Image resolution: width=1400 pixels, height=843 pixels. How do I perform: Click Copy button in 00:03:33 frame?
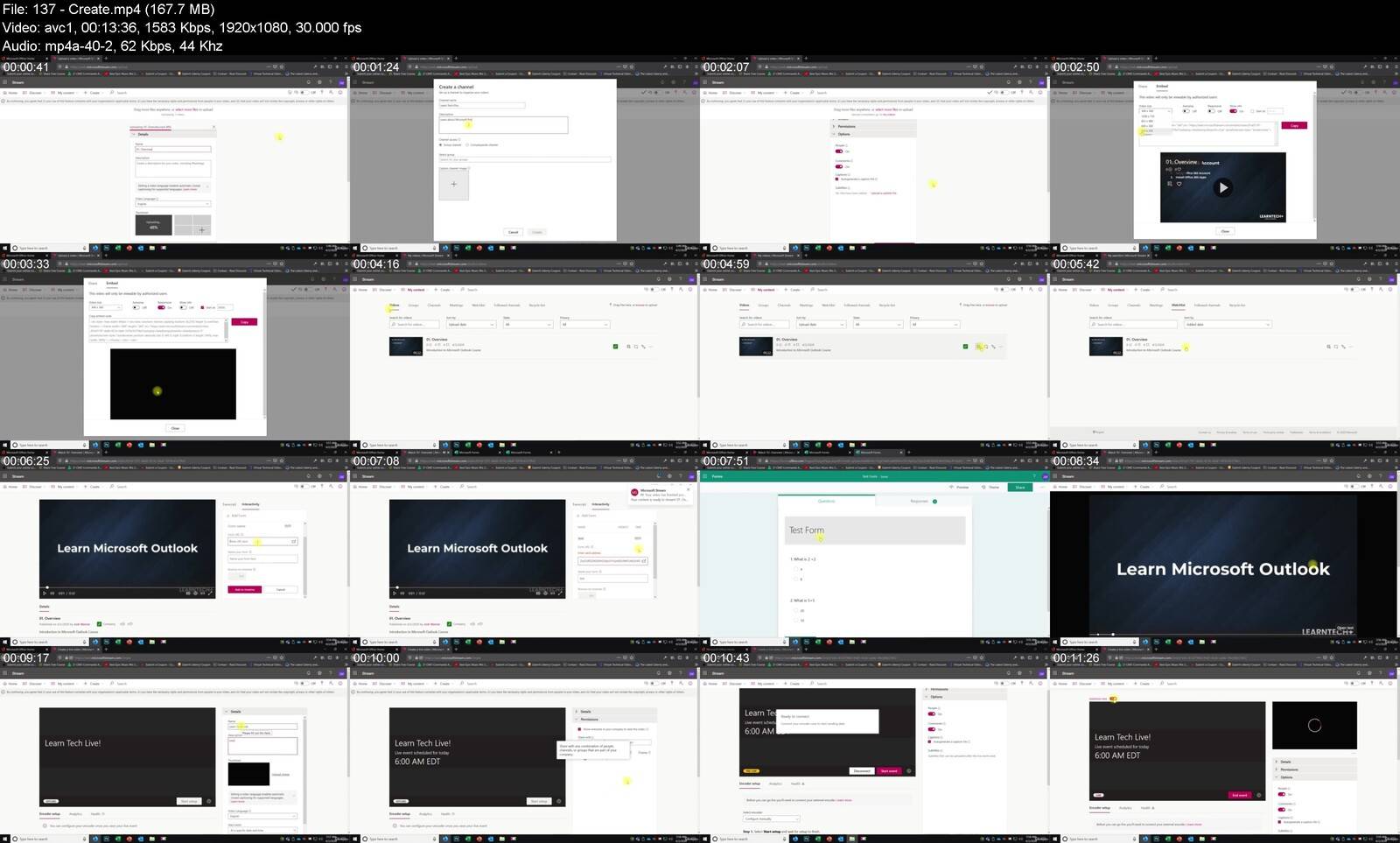click(x=244, y=322)
